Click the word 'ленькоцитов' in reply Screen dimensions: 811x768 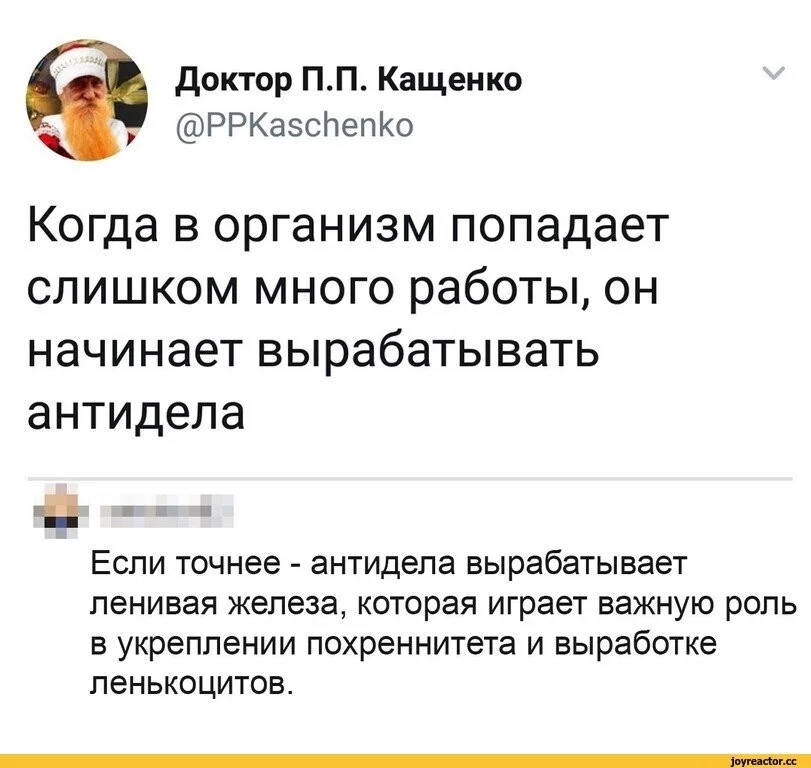tap(190, 684)
